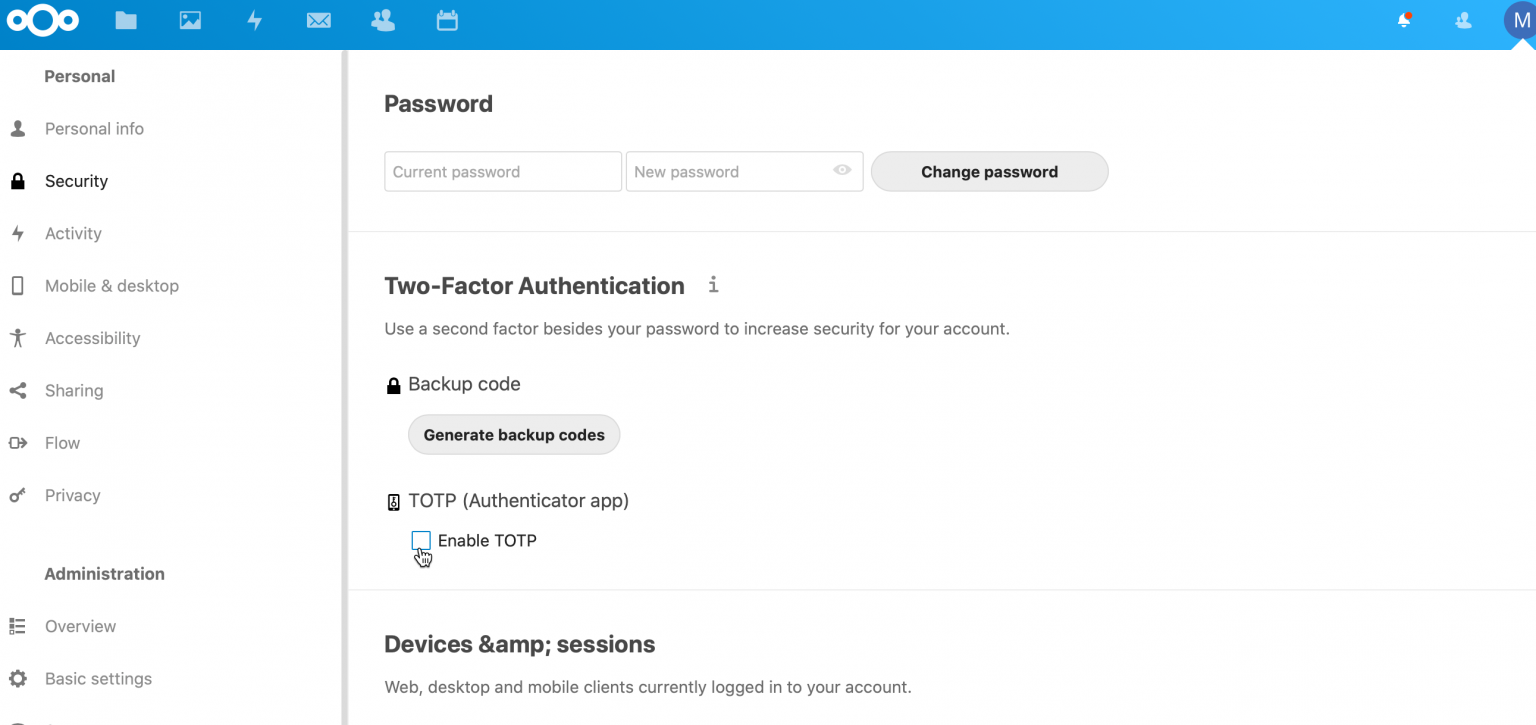The width and height of the screenshot is (1536, 725).
Task: Open the notifications bell
Action: [1405, 20]
